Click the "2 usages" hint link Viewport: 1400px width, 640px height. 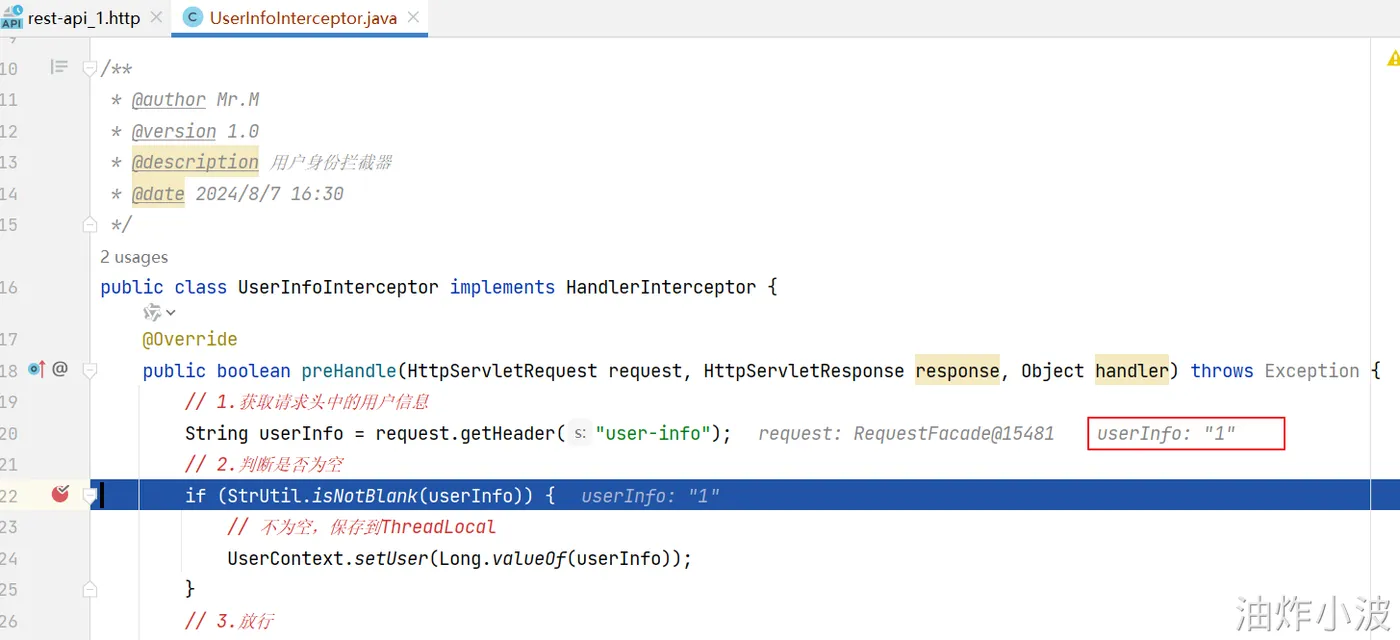[x=134, y=257]
